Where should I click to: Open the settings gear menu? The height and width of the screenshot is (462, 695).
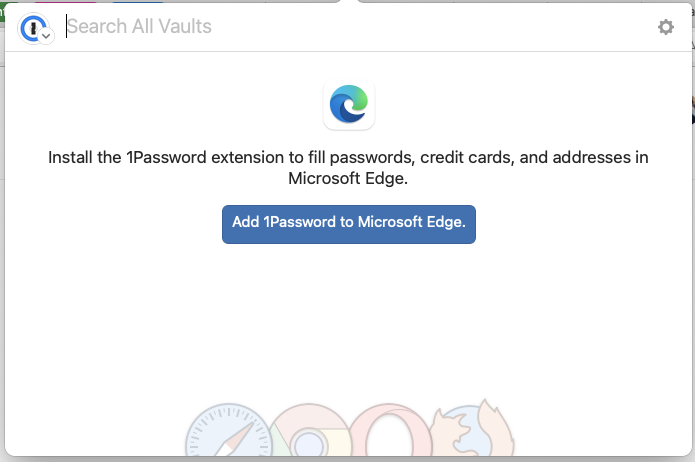pyautogui.click(x=666, y=27)
